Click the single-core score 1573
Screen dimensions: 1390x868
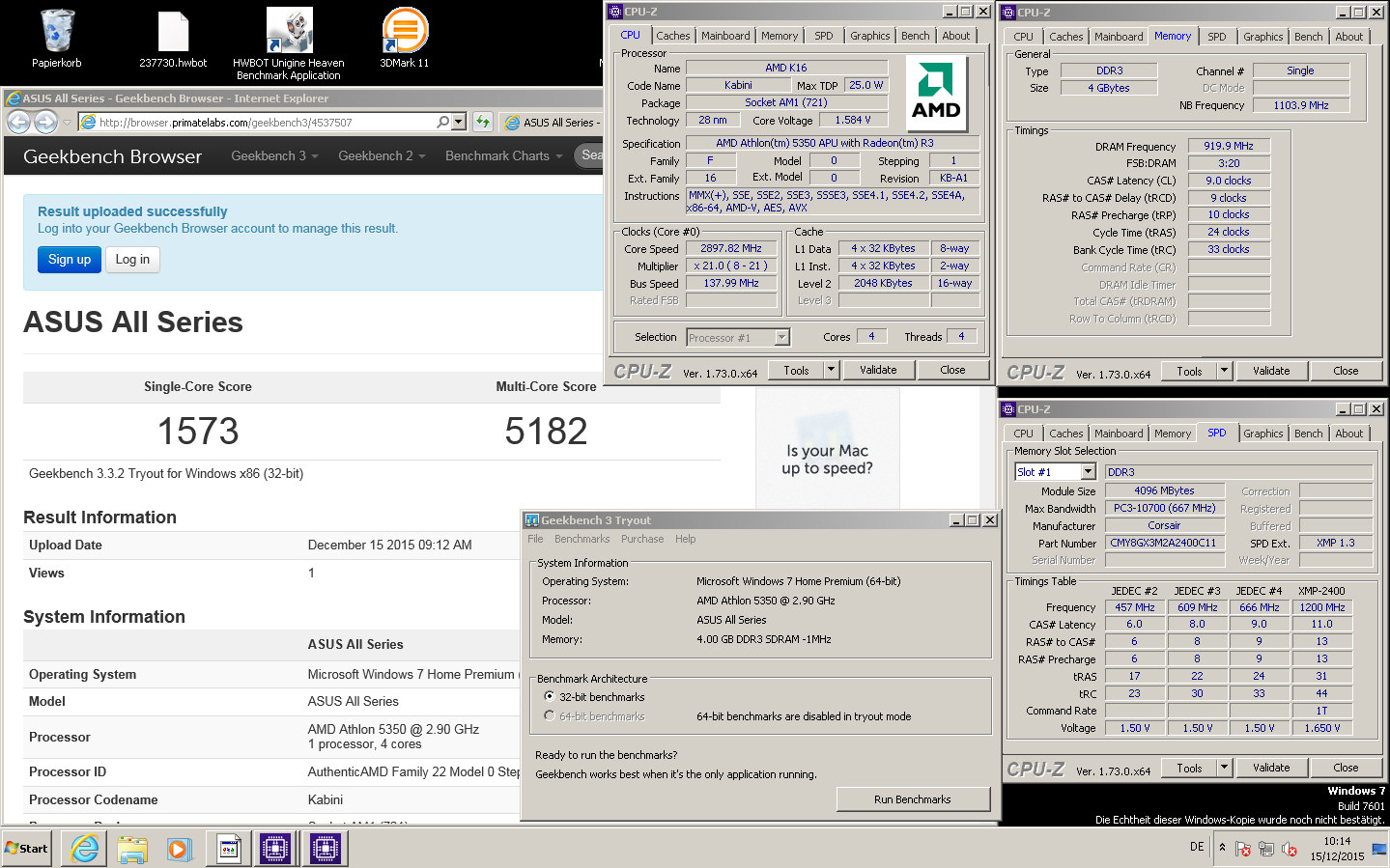click(198, 431)
